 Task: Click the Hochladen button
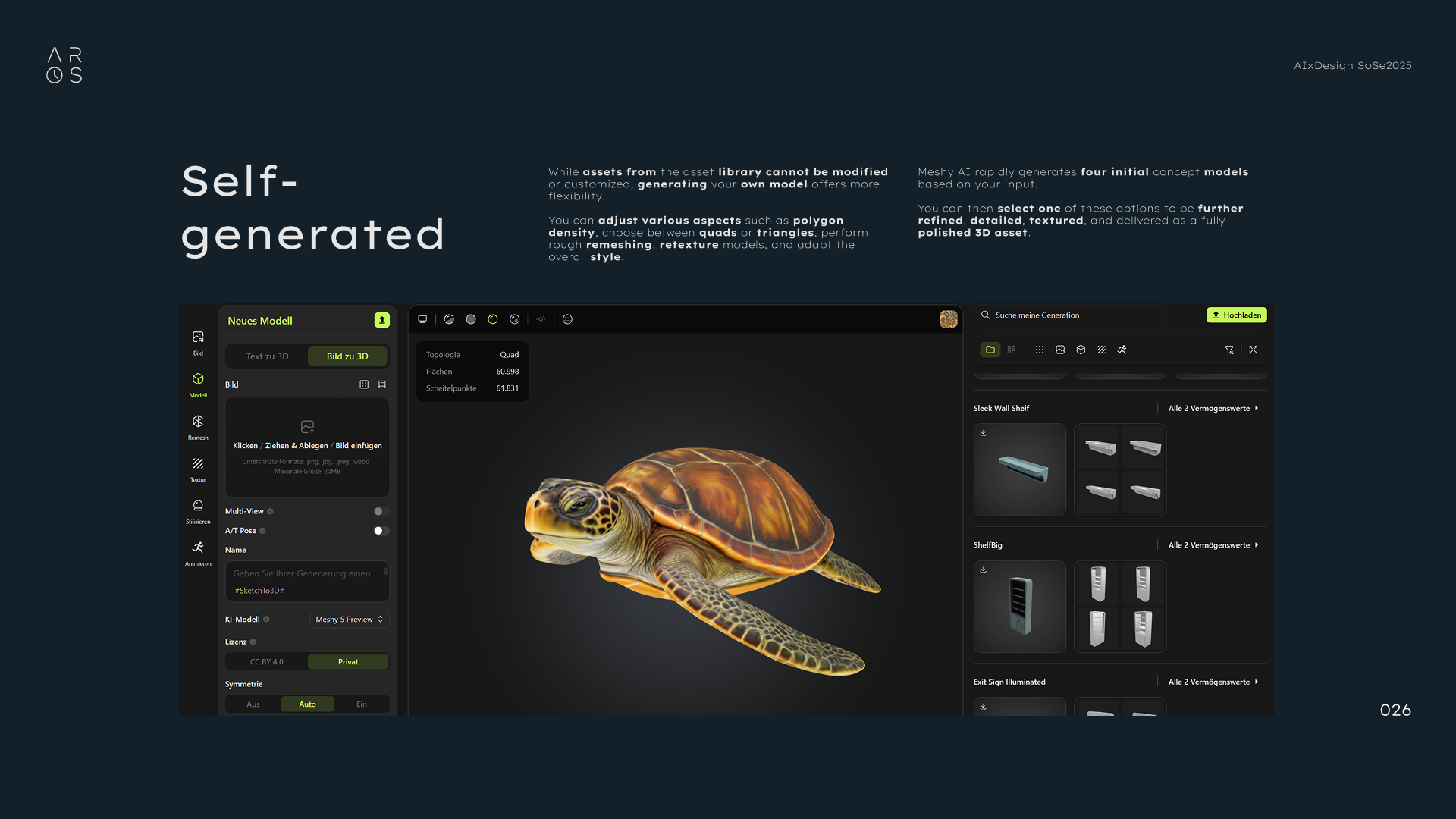click(1236, 315)
